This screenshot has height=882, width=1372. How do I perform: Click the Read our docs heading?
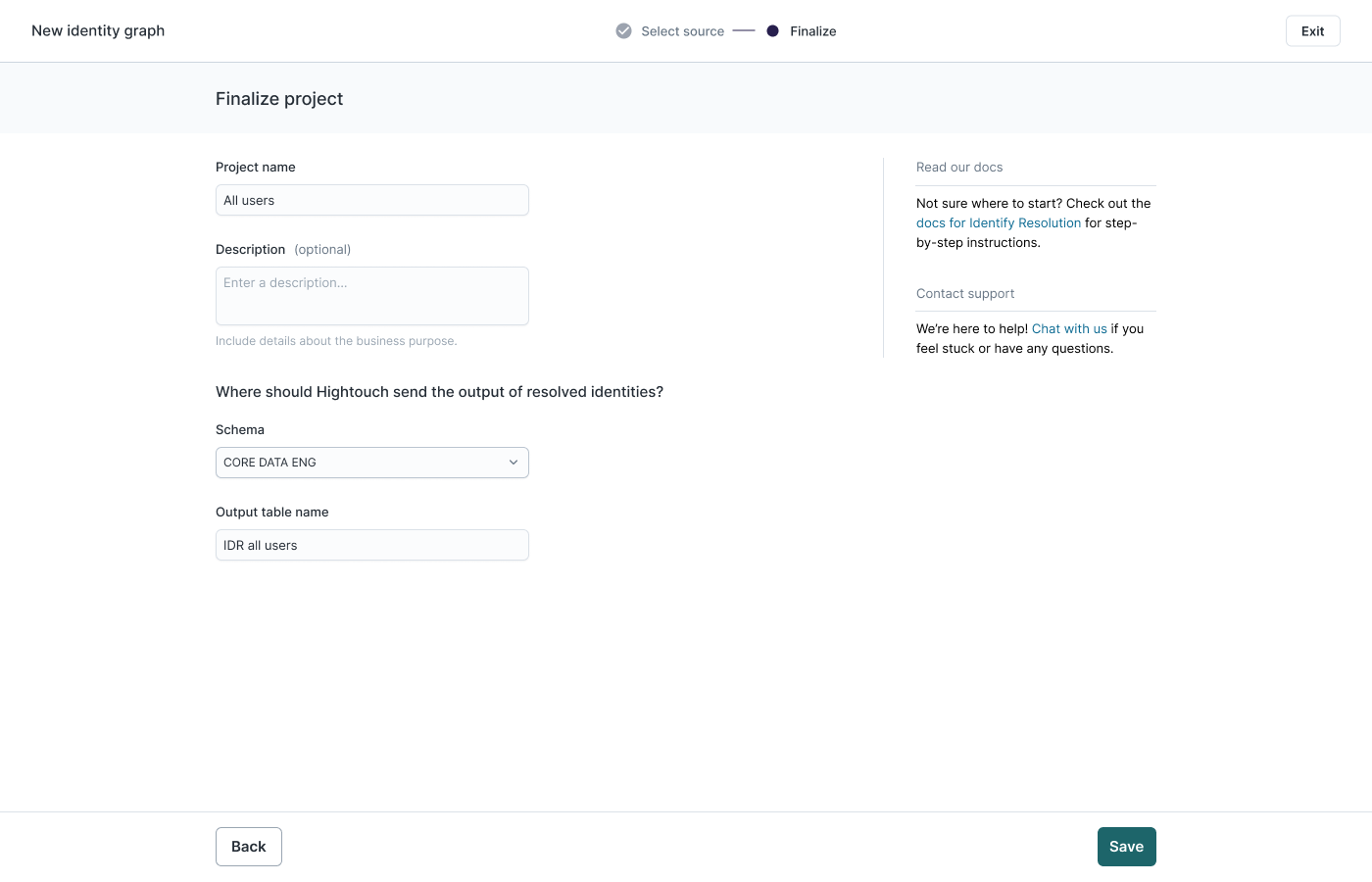click(959, 168)
